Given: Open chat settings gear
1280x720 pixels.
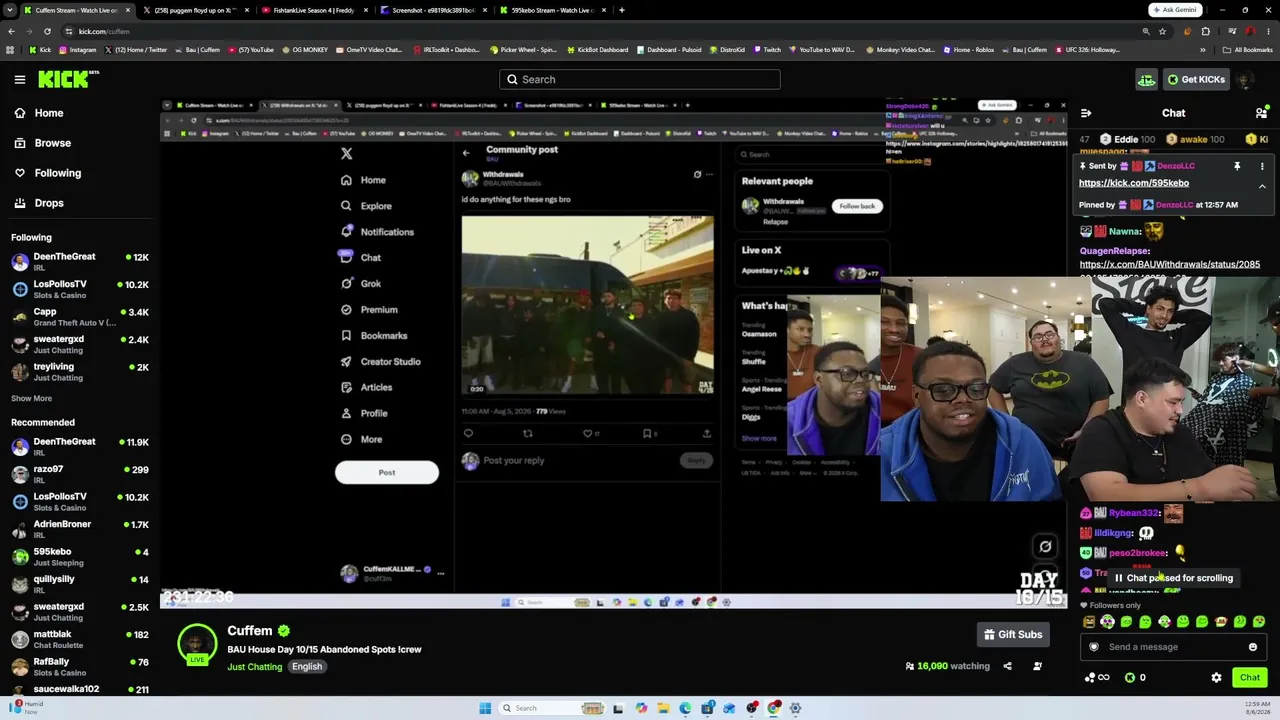Looking at the screenshot, I should 1216,678.
